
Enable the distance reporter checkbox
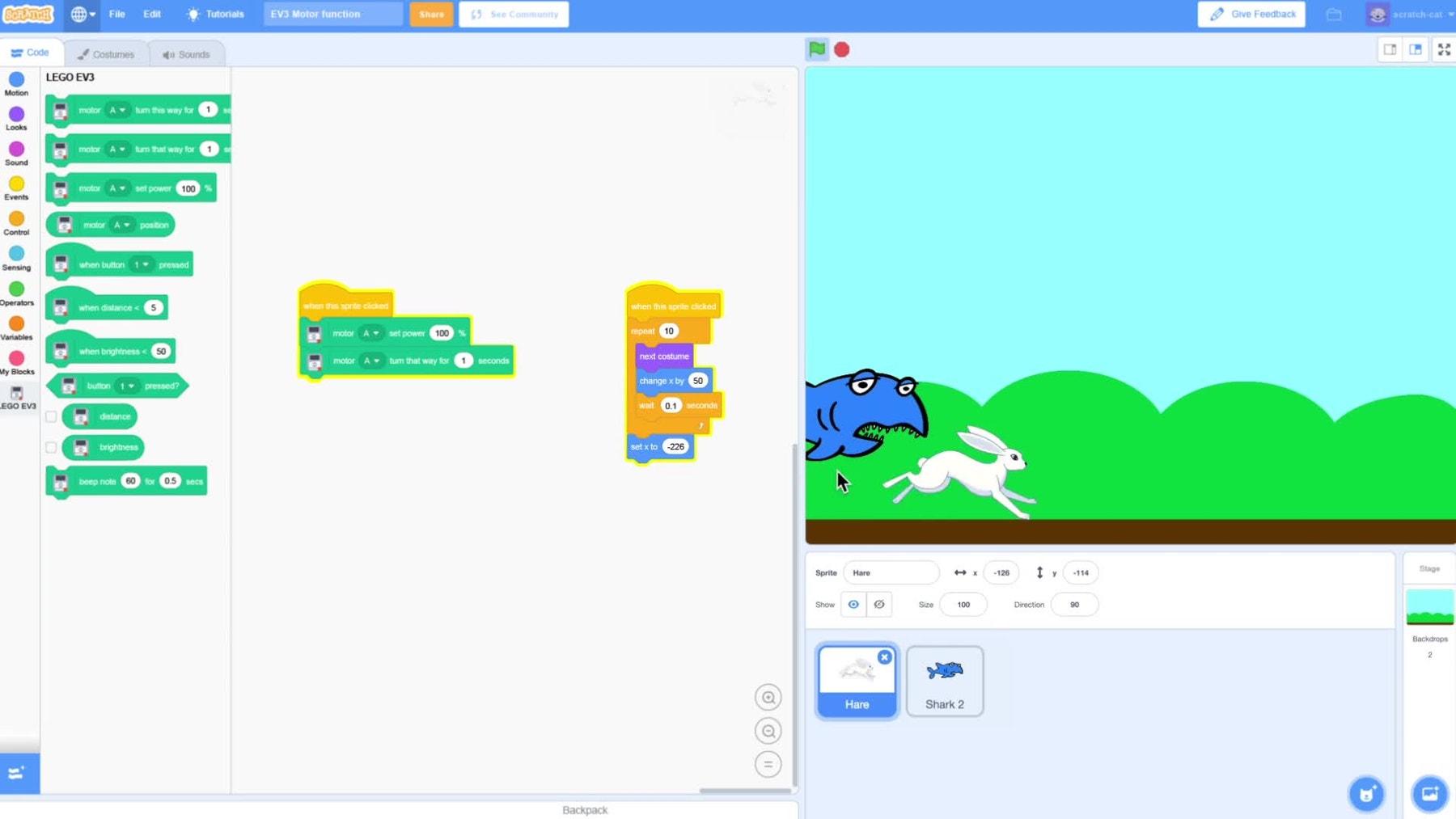(x=51, y=416)
